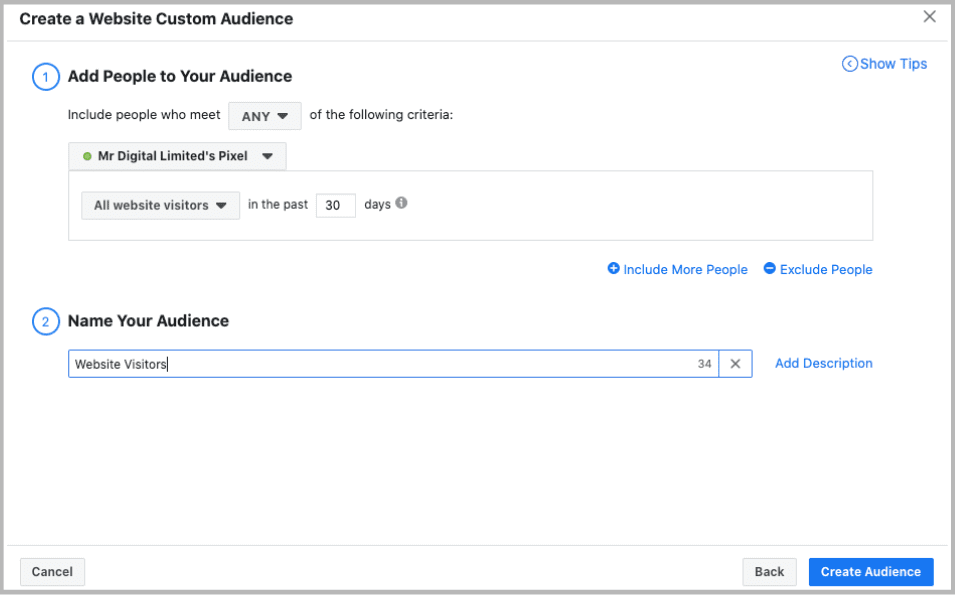The height and width of the screenshot is (595, 955).
Task: Open the ANY criteria dropdown
Action: (264, 116)
